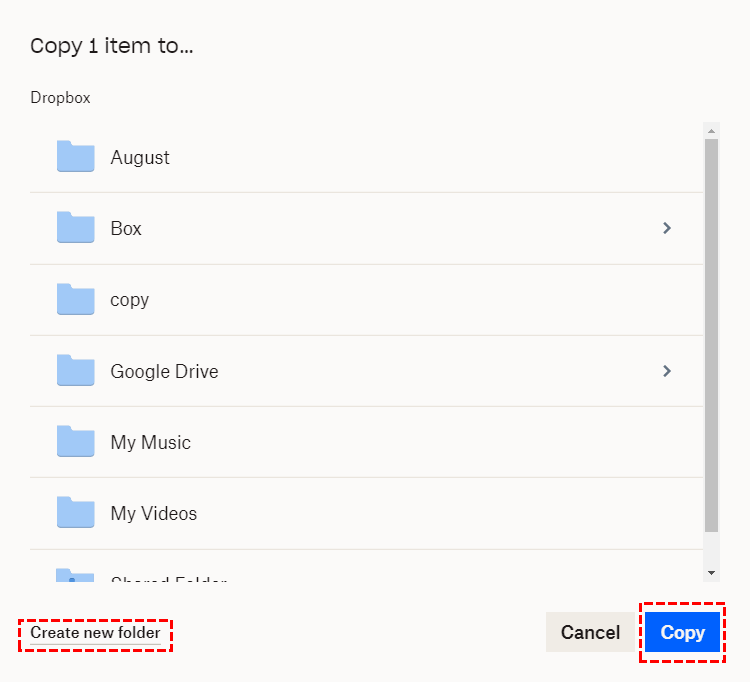750x682 pixels.
Task: Click the scrollbar down arrow
Action: coord(711,573)
